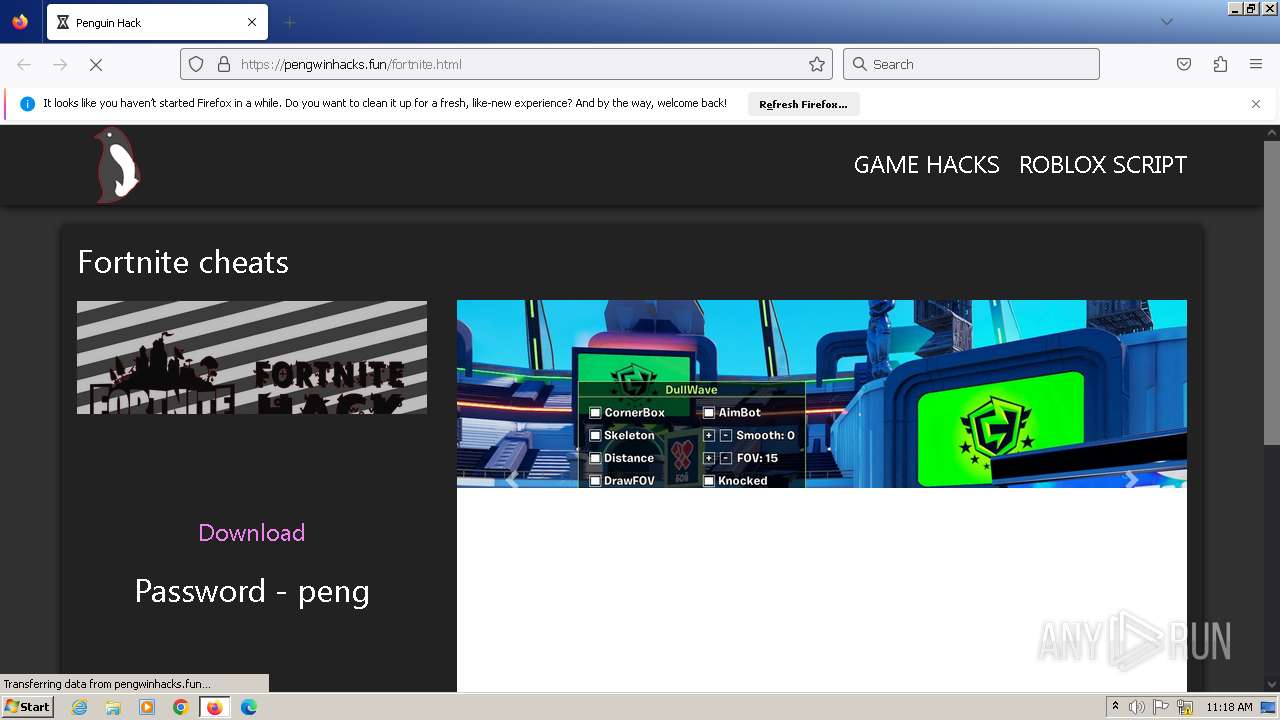Open a new tab with the plus button
Screen dimensions: 1280x720
[289, 22]
